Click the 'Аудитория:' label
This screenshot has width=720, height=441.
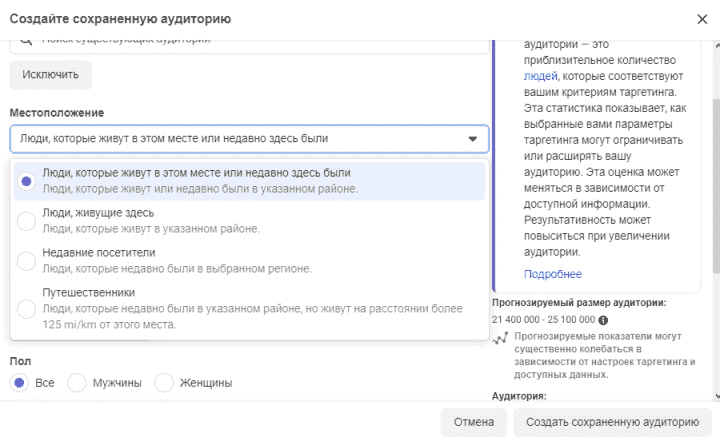point(519,396)
